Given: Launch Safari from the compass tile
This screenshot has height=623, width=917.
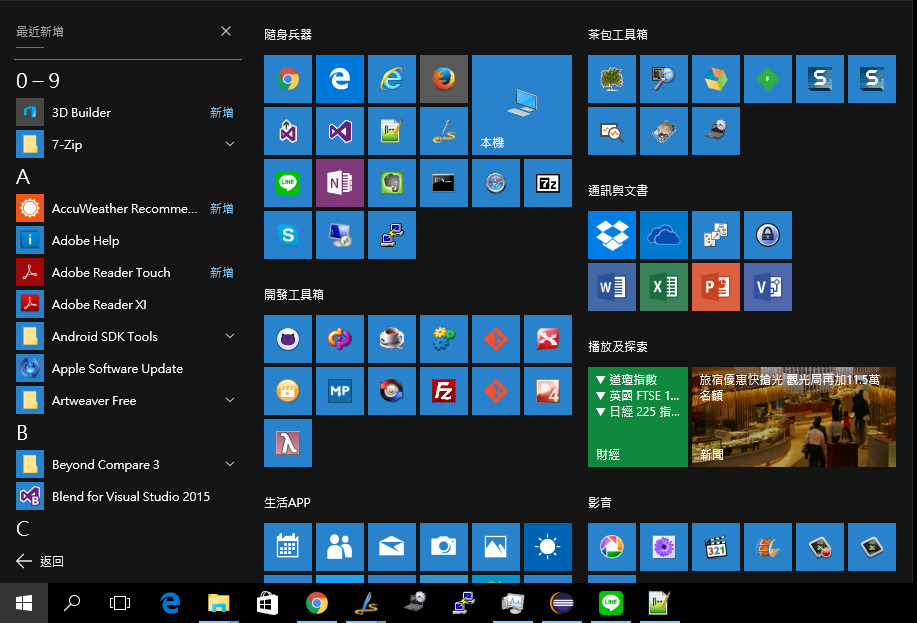Looking at the screenshot, I should click(496, 183).
